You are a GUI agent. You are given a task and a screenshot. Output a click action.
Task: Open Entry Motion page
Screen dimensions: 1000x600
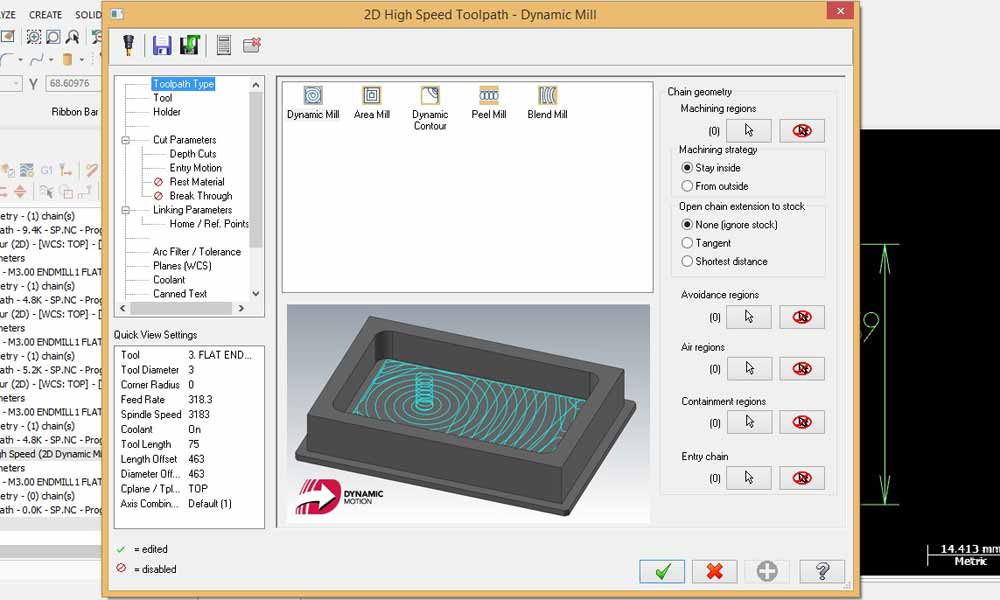(195, 168)
